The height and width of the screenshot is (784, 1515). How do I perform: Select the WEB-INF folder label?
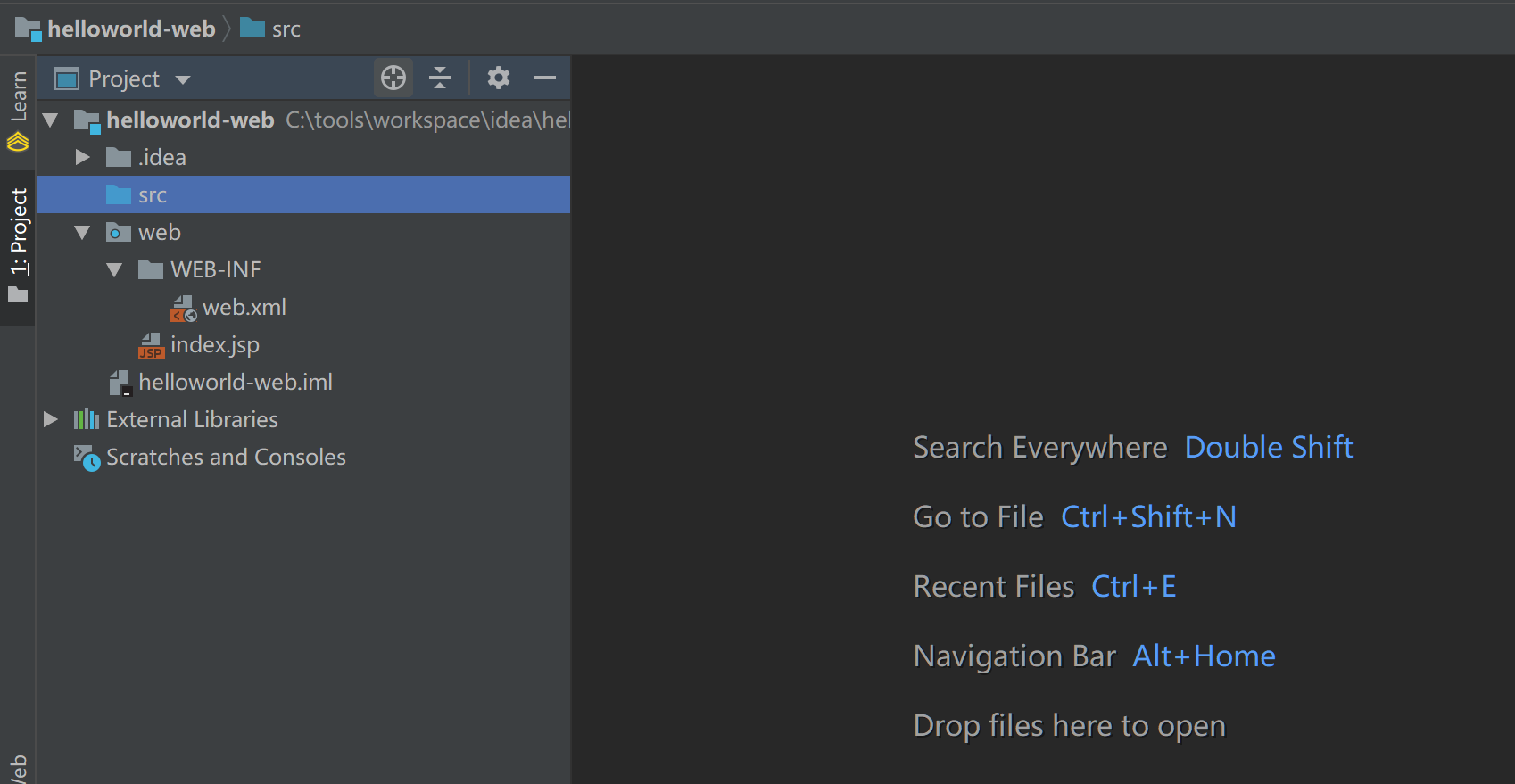click(x=216, y=269)
